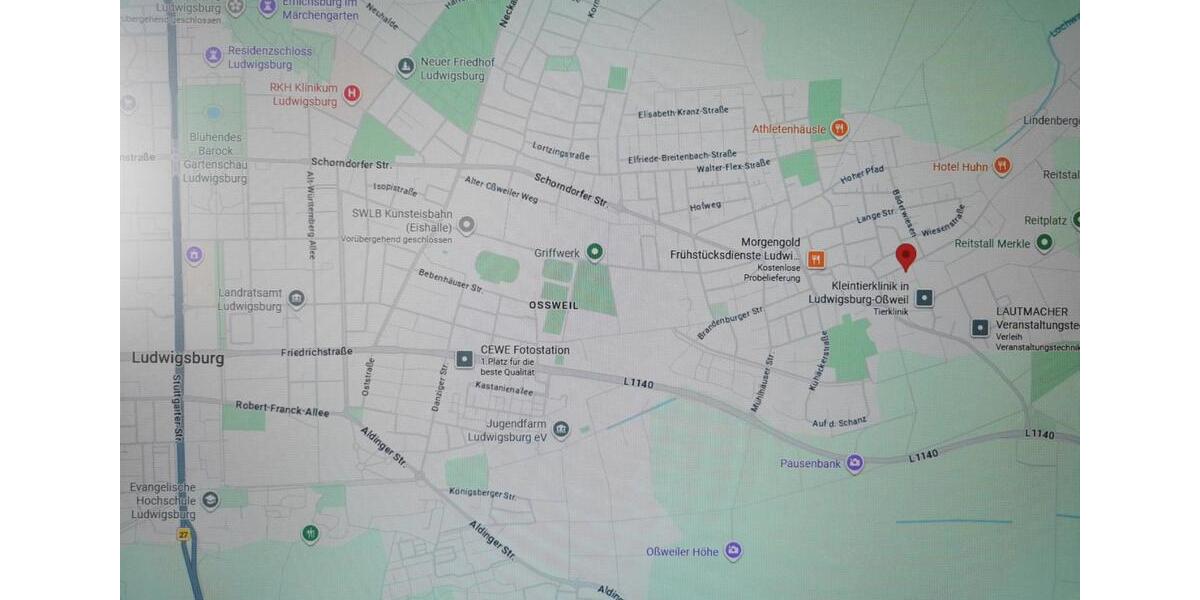Open the CEWE Fotostation marker icon

click(x=465, y=358)
